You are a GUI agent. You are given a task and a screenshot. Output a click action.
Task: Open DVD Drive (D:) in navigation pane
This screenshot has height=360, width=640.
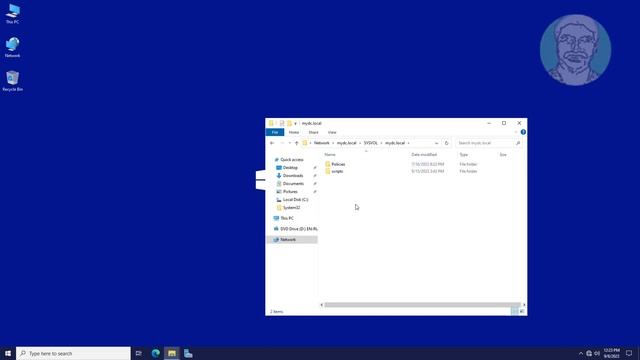click(299, 229)
